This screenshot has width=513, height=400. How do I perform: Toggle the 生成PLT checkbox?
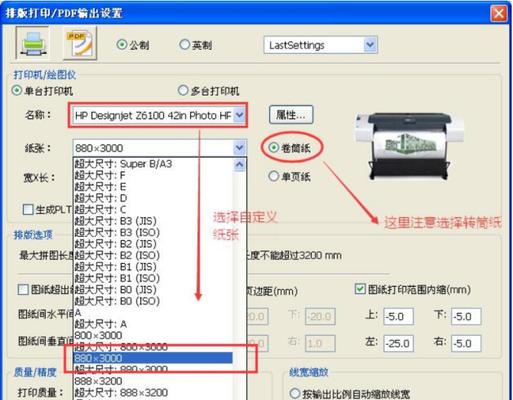28,209
